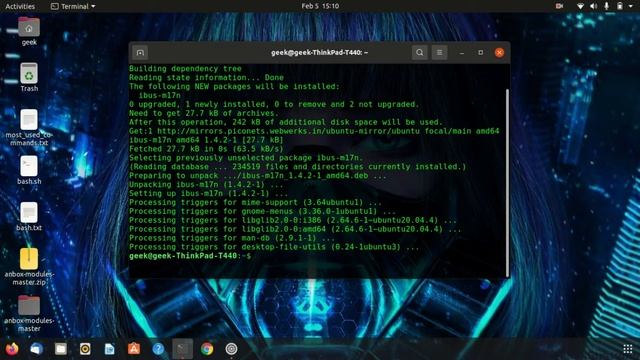Click 'Processing triggers for gnome-menus' line
The image size is (640, 360).
262,211
